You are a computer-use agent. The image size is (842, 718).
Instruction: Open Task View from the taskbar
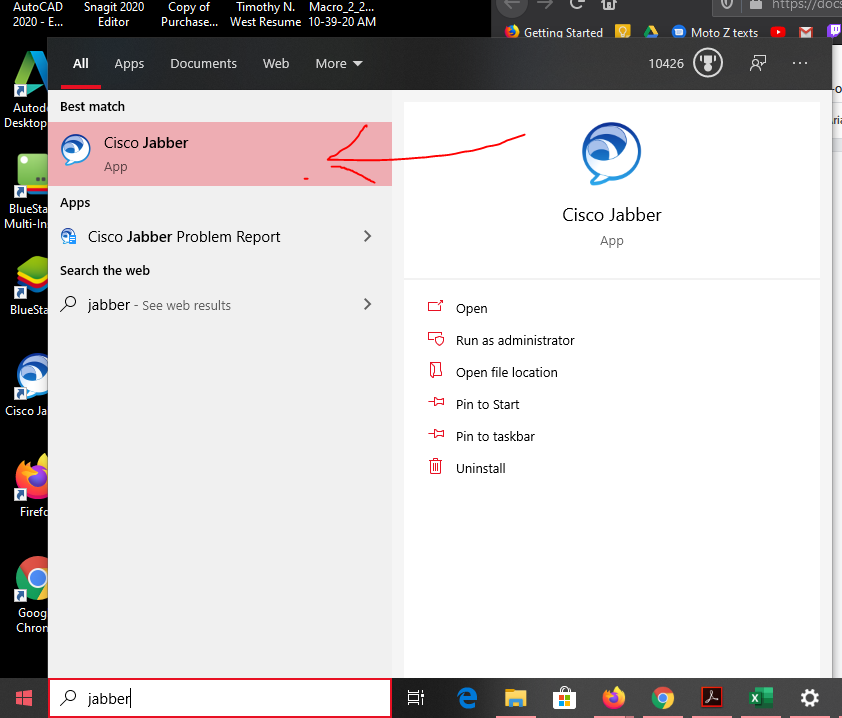click(416, 698)
